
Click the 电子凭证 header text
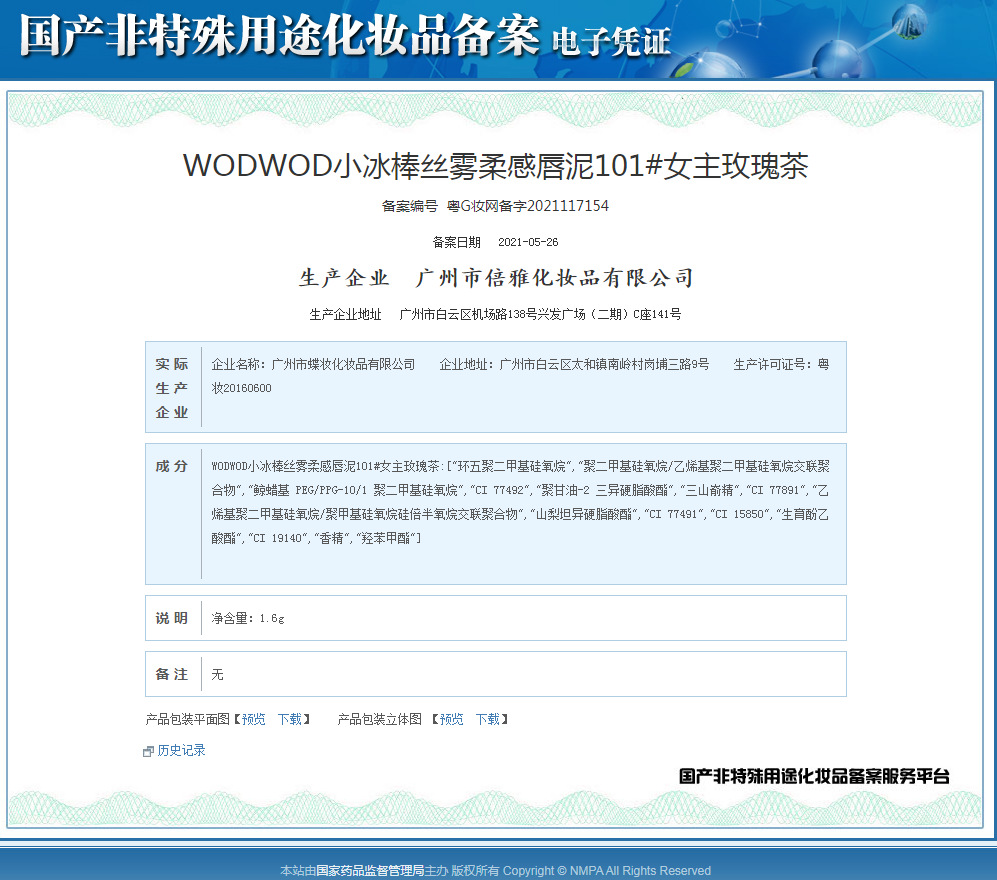(x=611, y=43)
